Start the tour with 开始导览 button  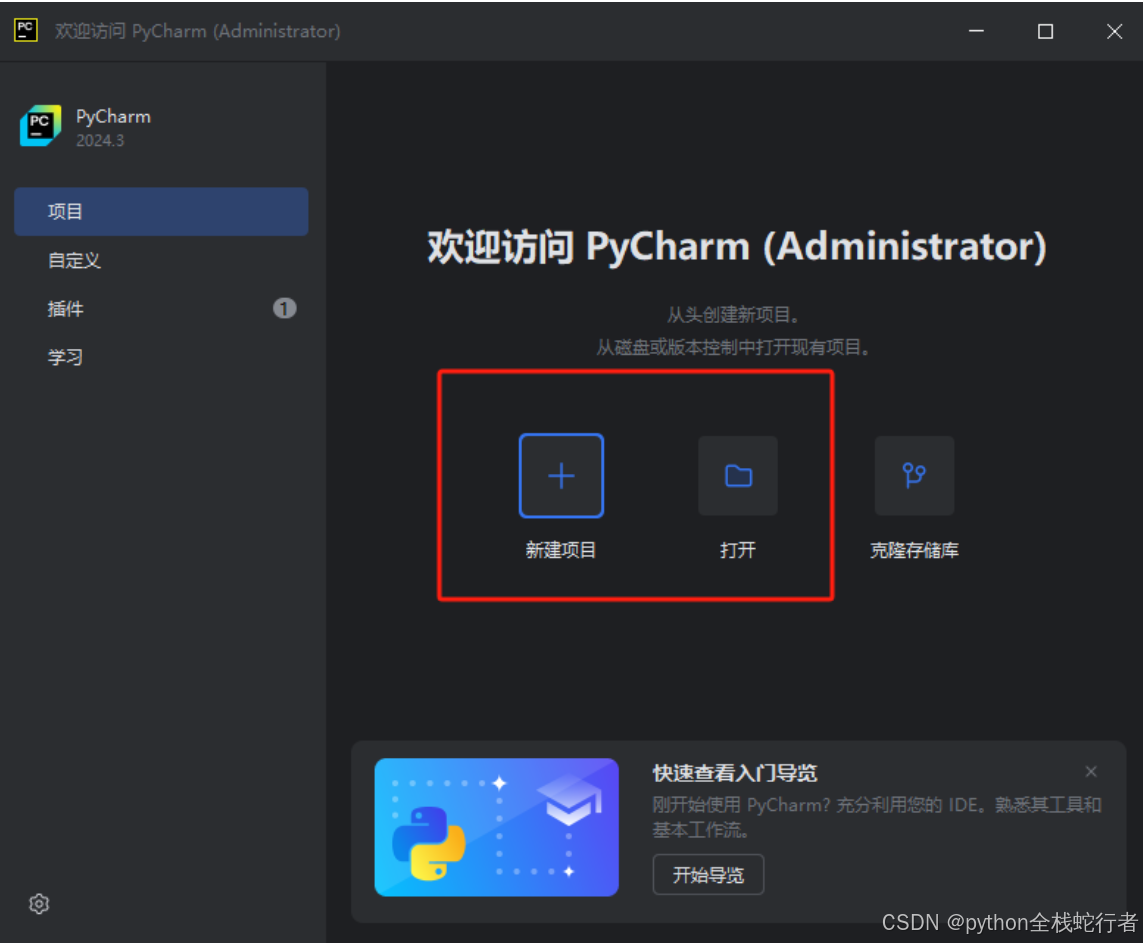[x=708, y=874]
